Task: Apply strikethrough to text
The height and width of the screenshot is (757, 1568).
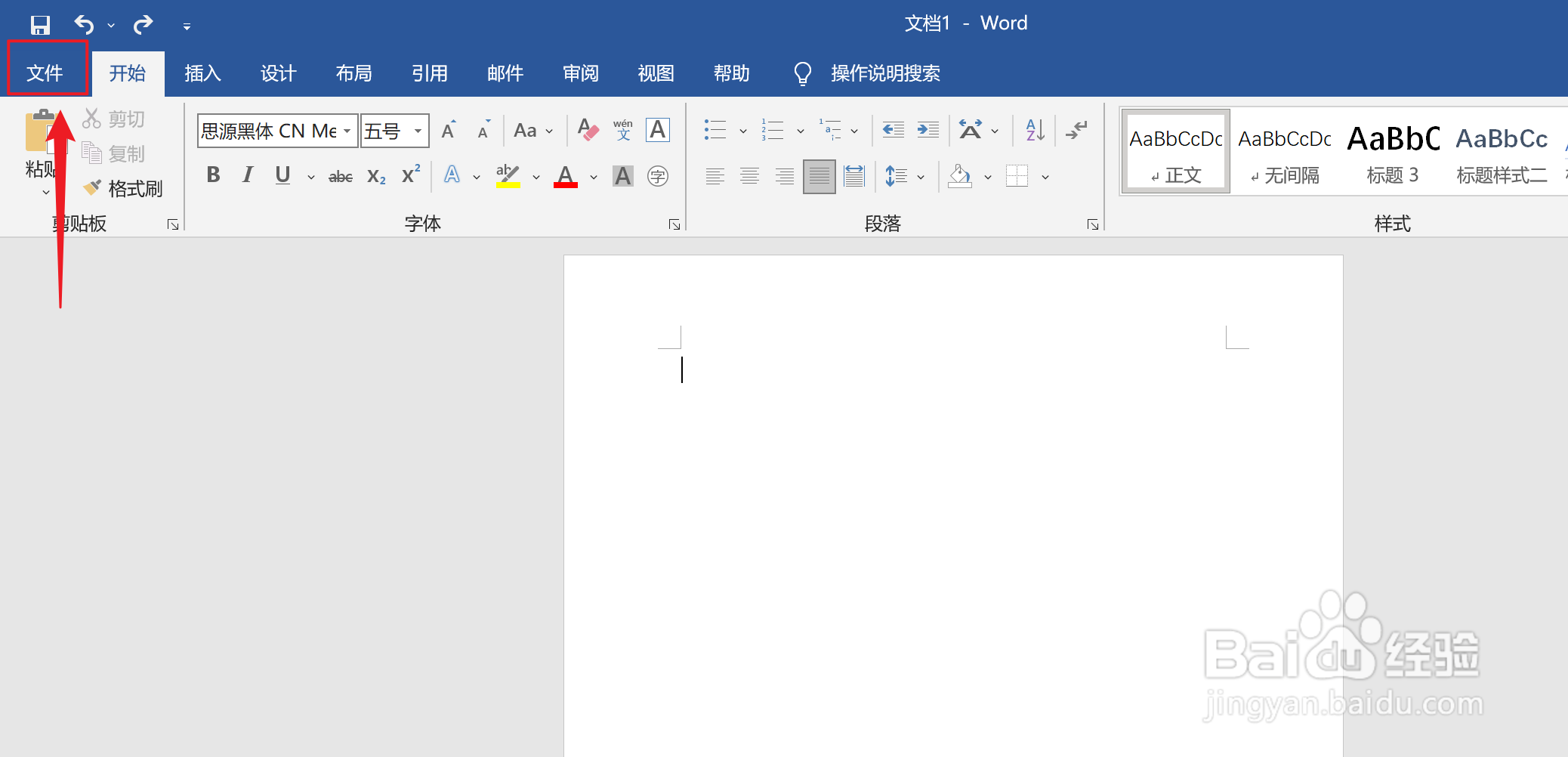Action: coord(341,175)
